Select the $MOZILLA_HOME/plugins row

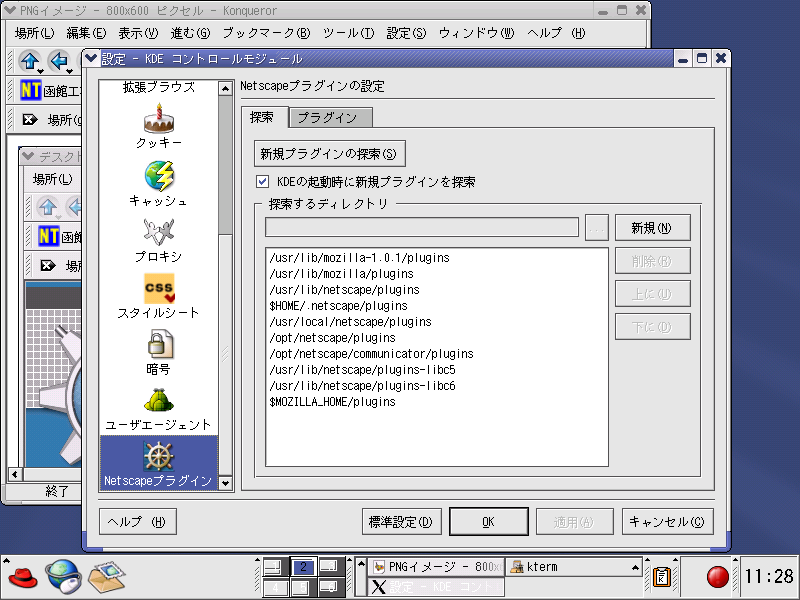[437, 402]
